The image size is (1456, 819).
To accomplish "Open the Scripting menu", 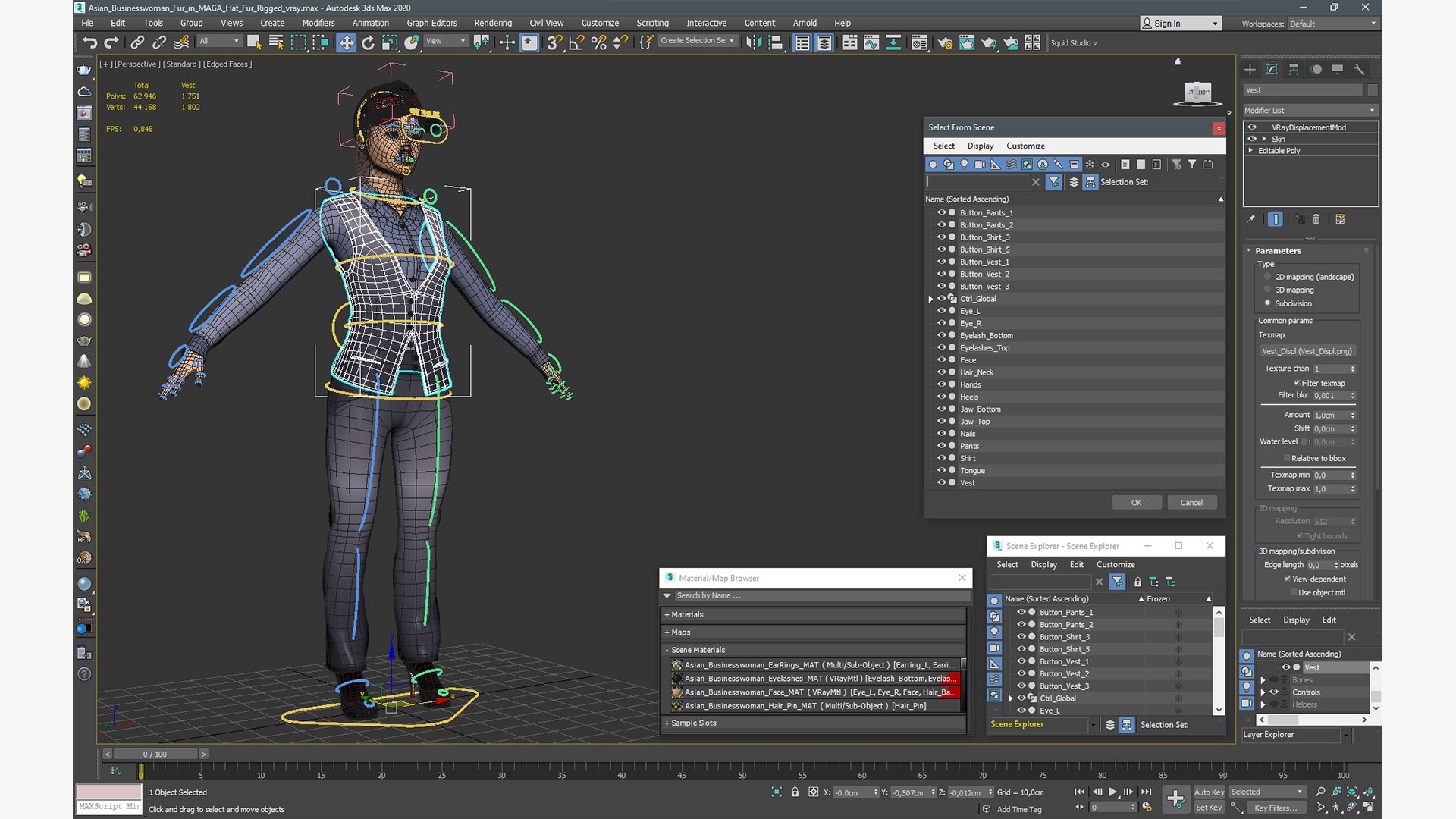I will click(x=652, y=23).
